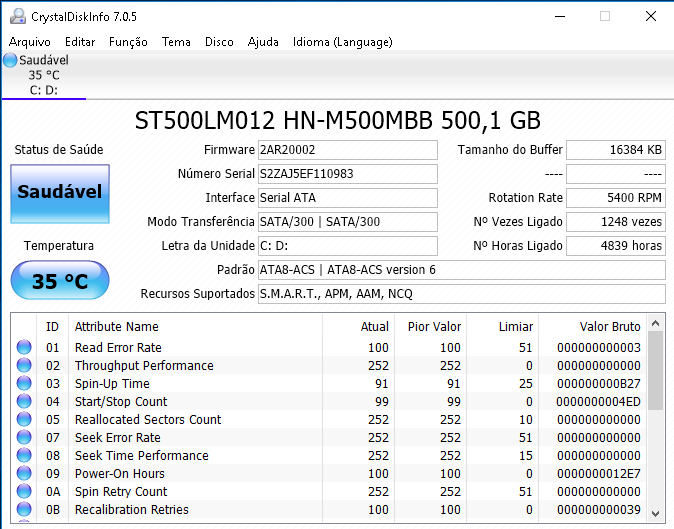Select the Seek Time Performance row text
This screenshot has width=674, height=529.
pos(142,456)
